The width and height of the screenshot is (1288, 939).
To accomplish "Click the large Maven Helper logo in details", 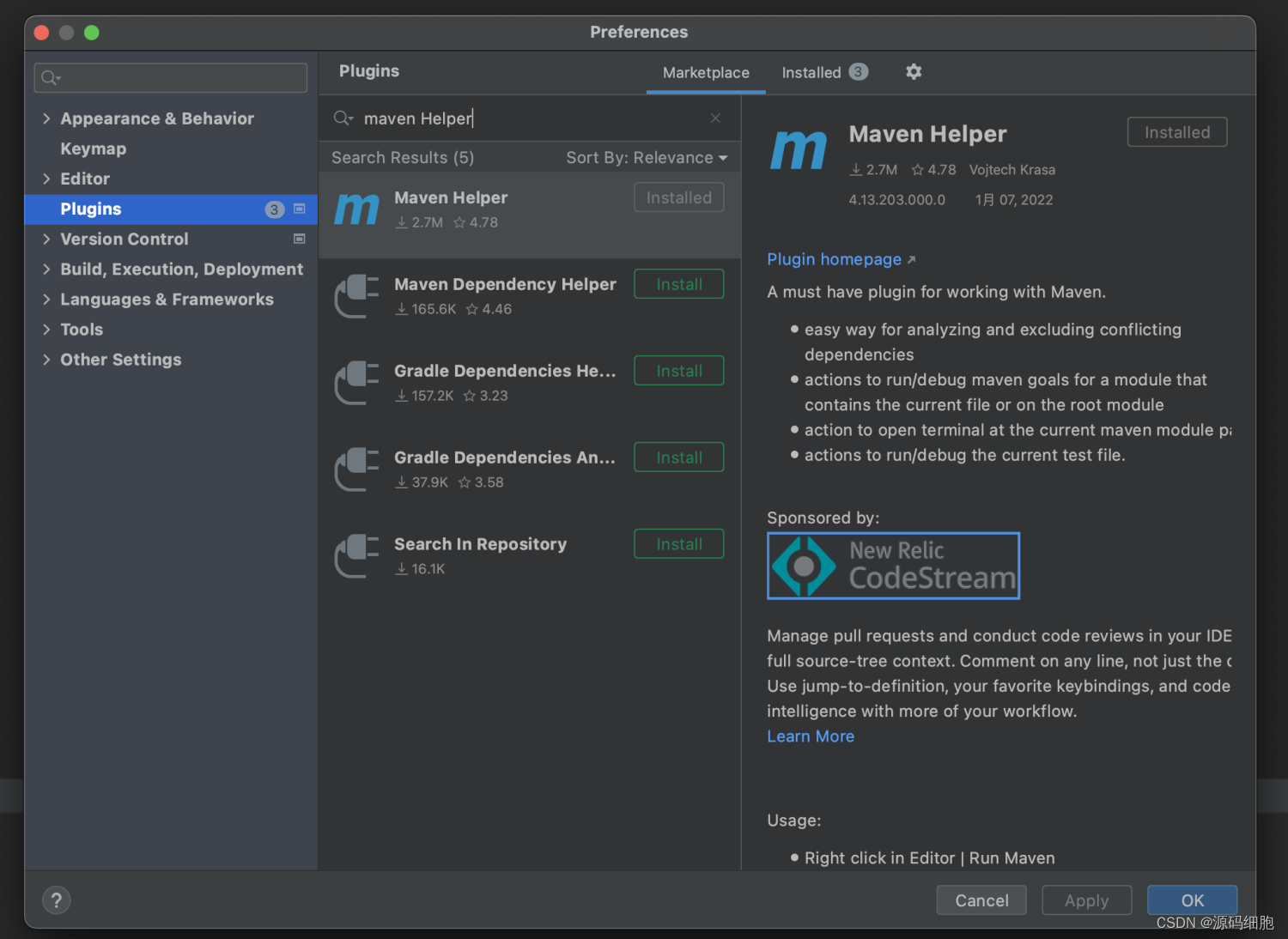I will [x=799, y=149].
